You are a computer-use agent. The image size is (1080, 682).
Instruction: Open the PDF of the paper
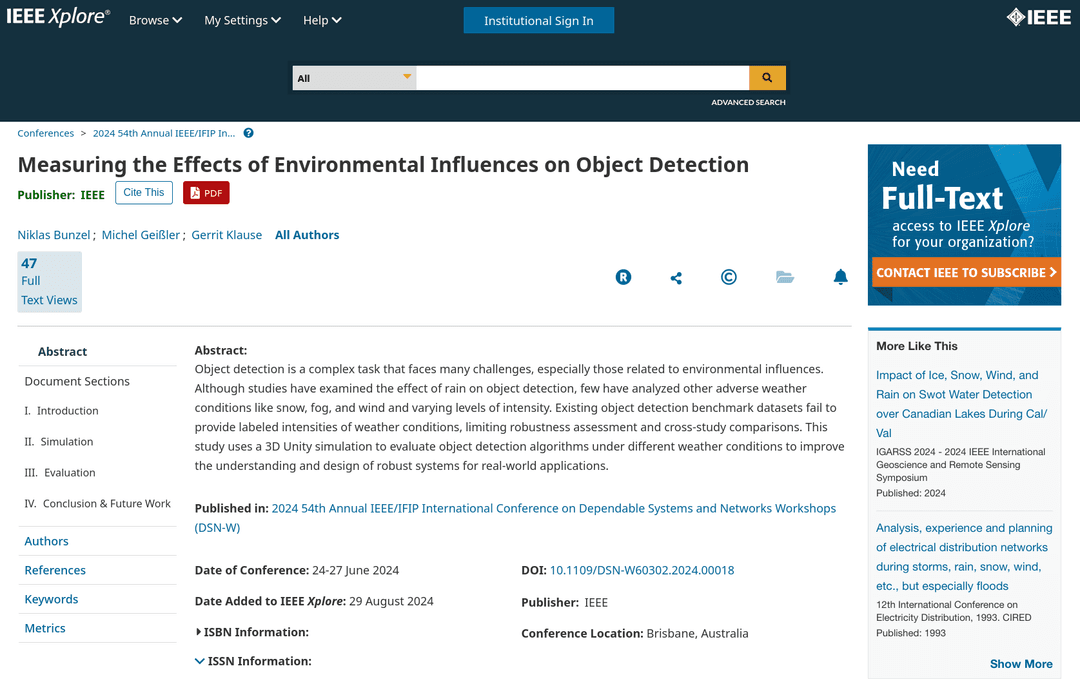[x=206, y=193]
